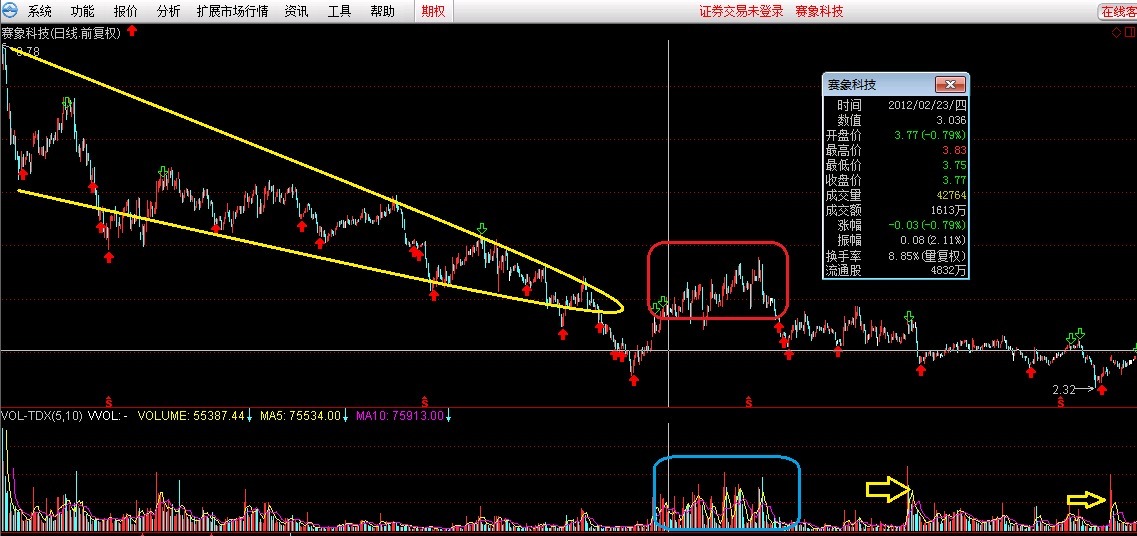
Task: Click the diamond icon at chart top-right
Action: [x=1116, y=33]
